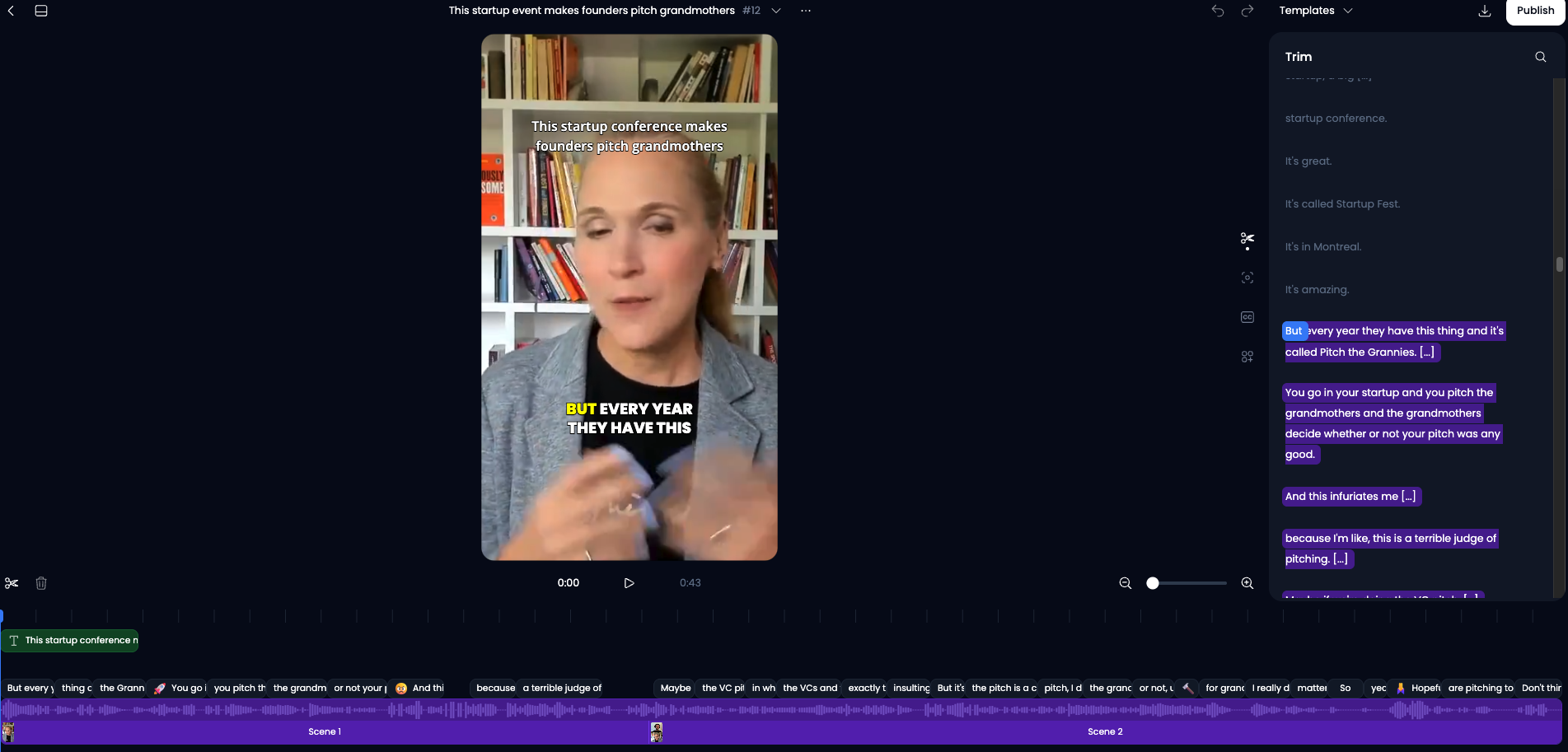The image size is (1568, 752).
Task: Open the elements tool in sidebar
Action: pos(1247,357)
